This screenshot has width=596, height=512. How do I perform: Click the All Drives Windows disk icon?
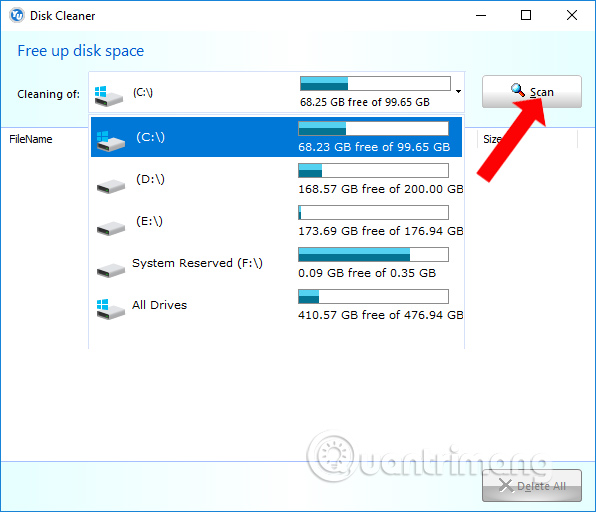110,309
